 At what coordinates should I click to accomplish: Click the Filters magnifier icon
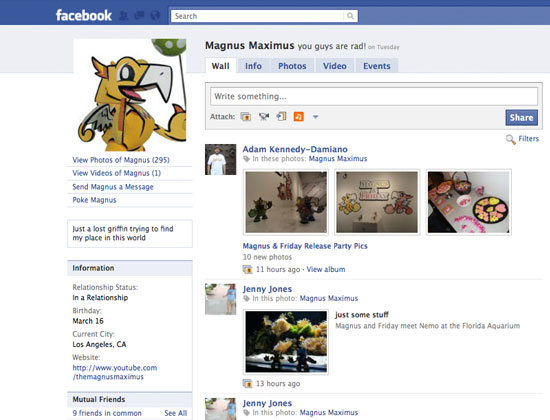click(510, 139)
